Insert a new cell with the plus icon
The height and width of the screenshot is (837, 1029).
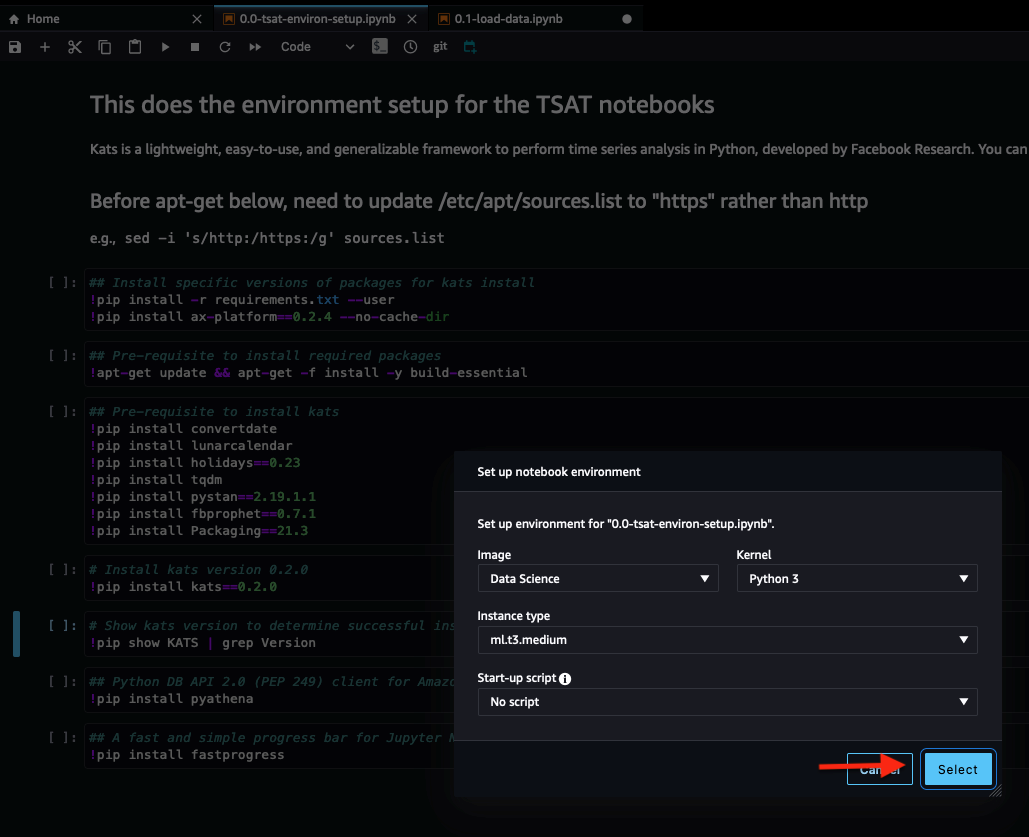(44, 46)
